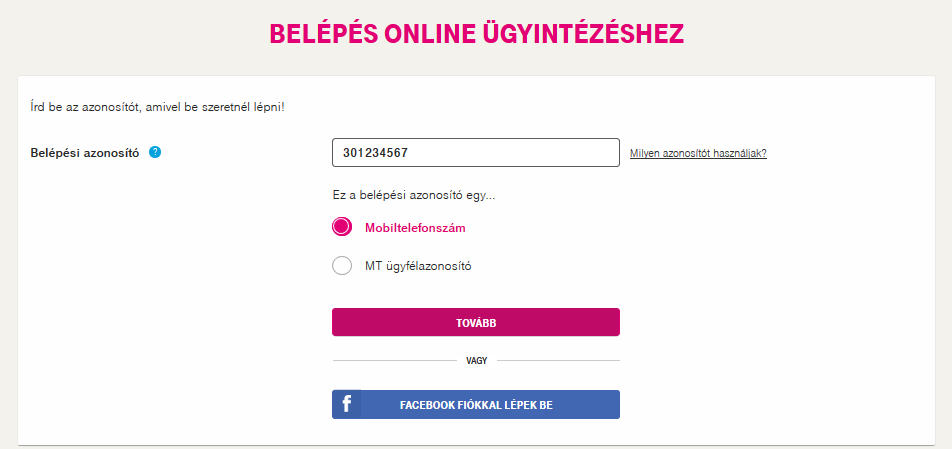The image size is (952, 449).
Task: Click the divider line right of VAGY
Action: pyautogui.click(x=559, y=360)
